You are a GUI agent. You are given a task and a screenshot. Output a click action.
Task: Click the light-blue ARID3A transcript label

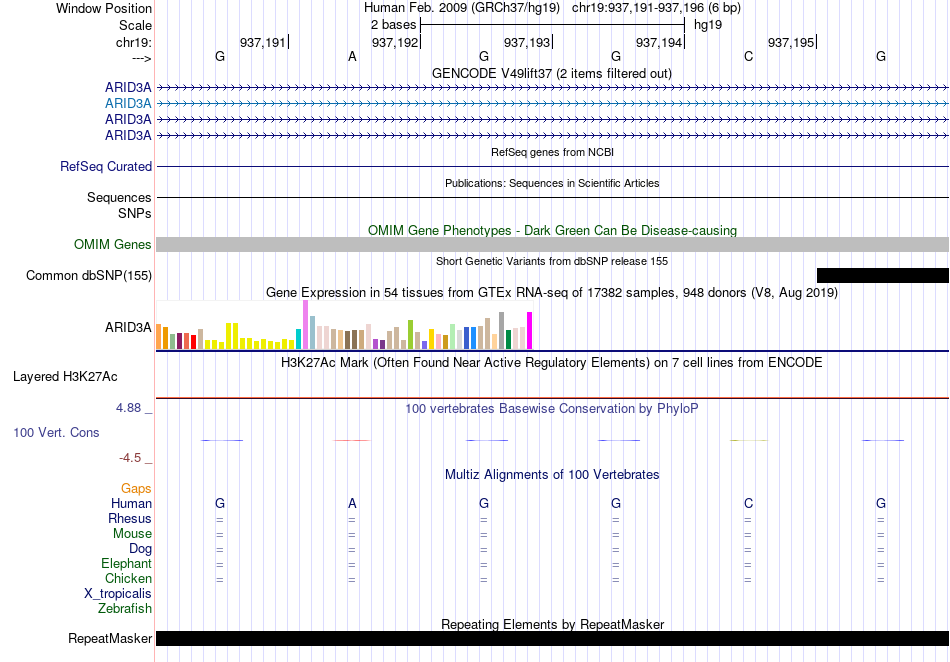[x=128, y=104]
